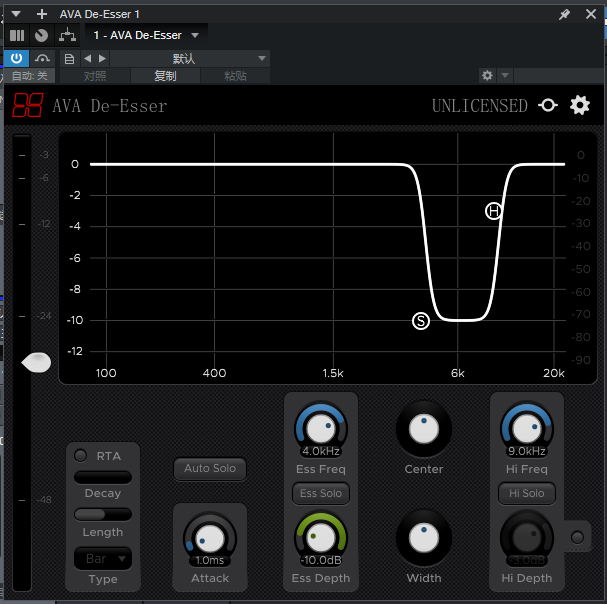Open the 1 - AVA De-Esser selector

[146, 35]
